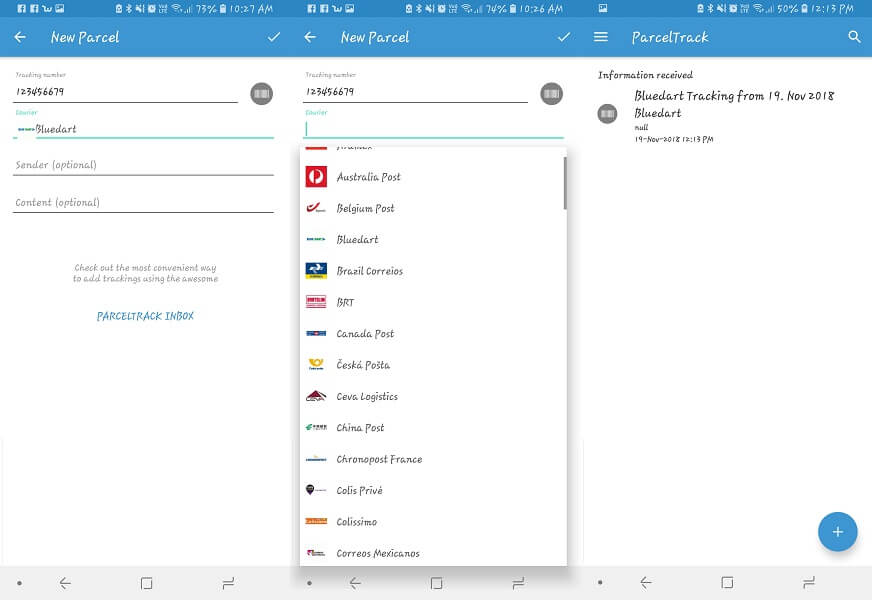Tap the recent apps button in the ParcelTrack screen

pos(809,583)
